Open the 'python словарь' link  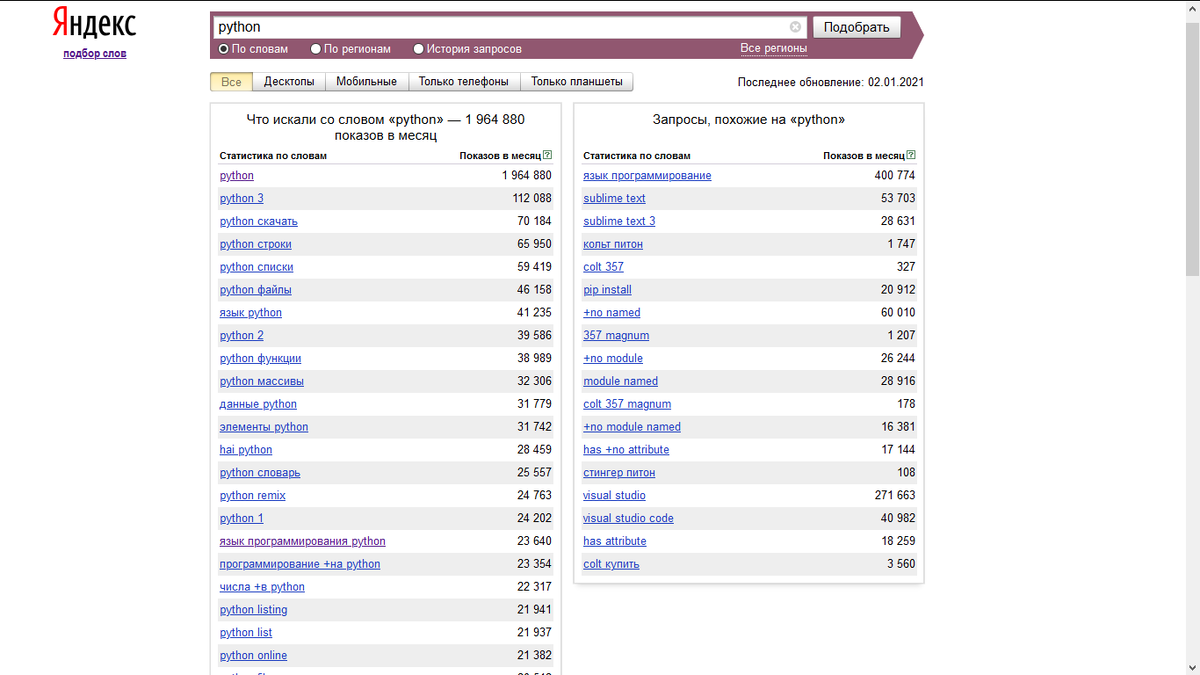click(x=260, y=474)
